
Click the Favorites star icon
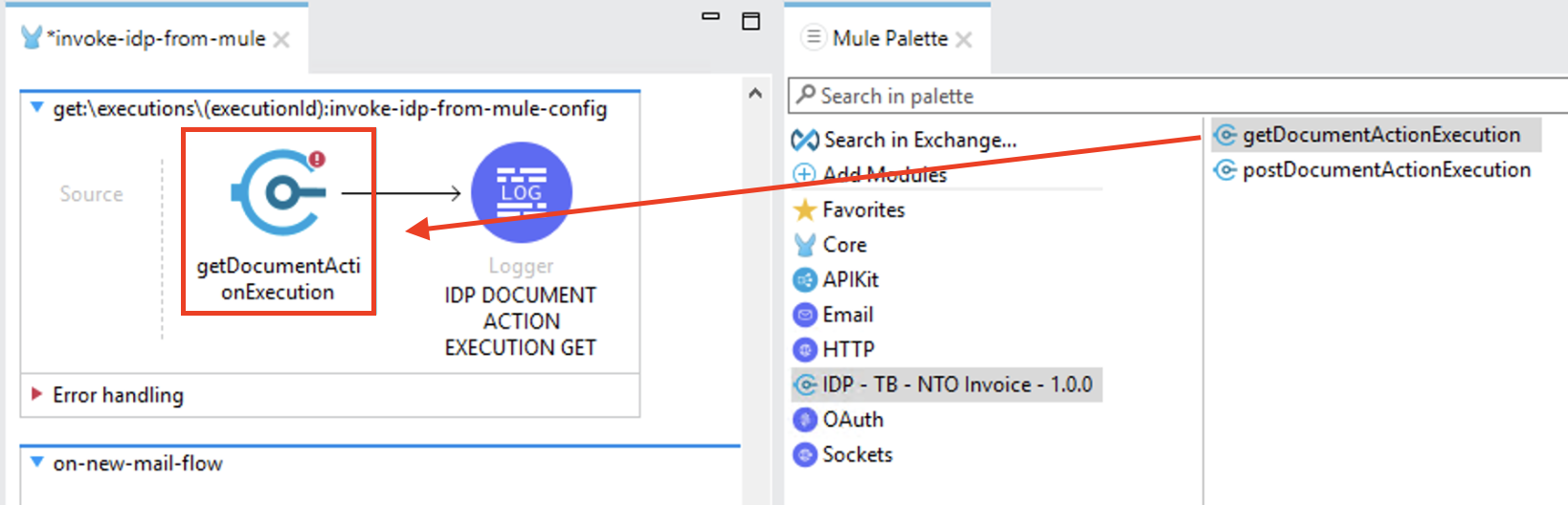[805, 209]
